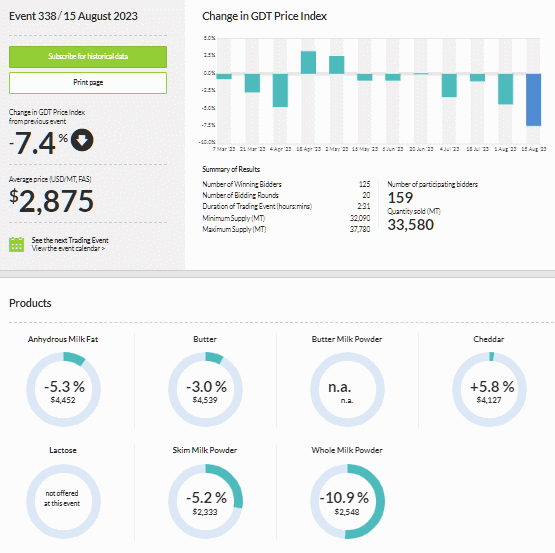Click the $2,333 Skim Milk Powder price
Viewport: 555px width, 553px height.
(x=205, y=512)
